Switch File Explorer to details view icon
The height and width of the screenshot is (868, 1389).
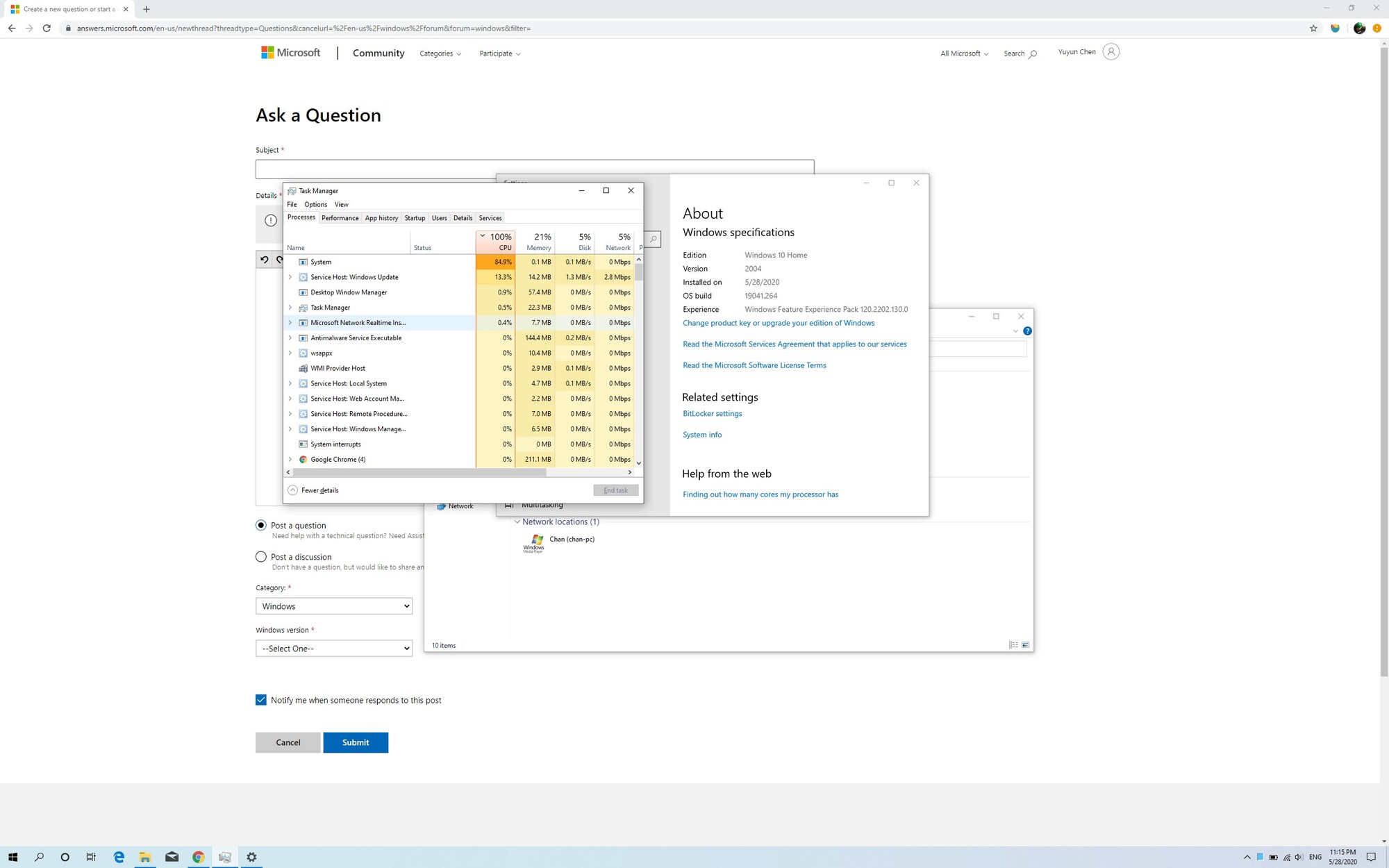(x=1013, y=645)
